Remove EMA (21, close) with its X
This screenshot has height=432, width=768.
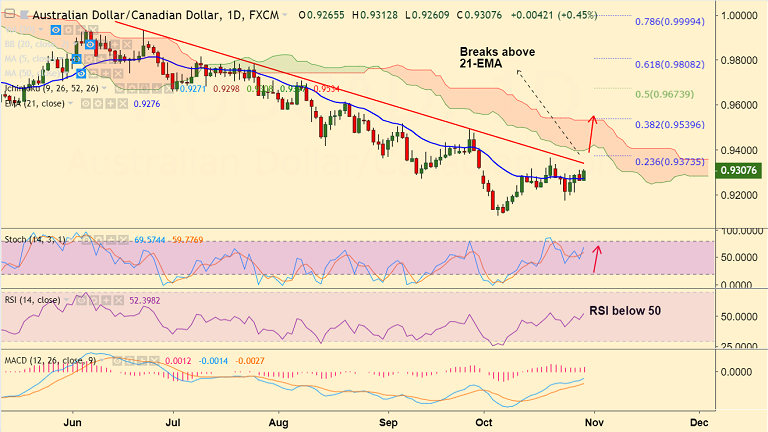(123, 103)
